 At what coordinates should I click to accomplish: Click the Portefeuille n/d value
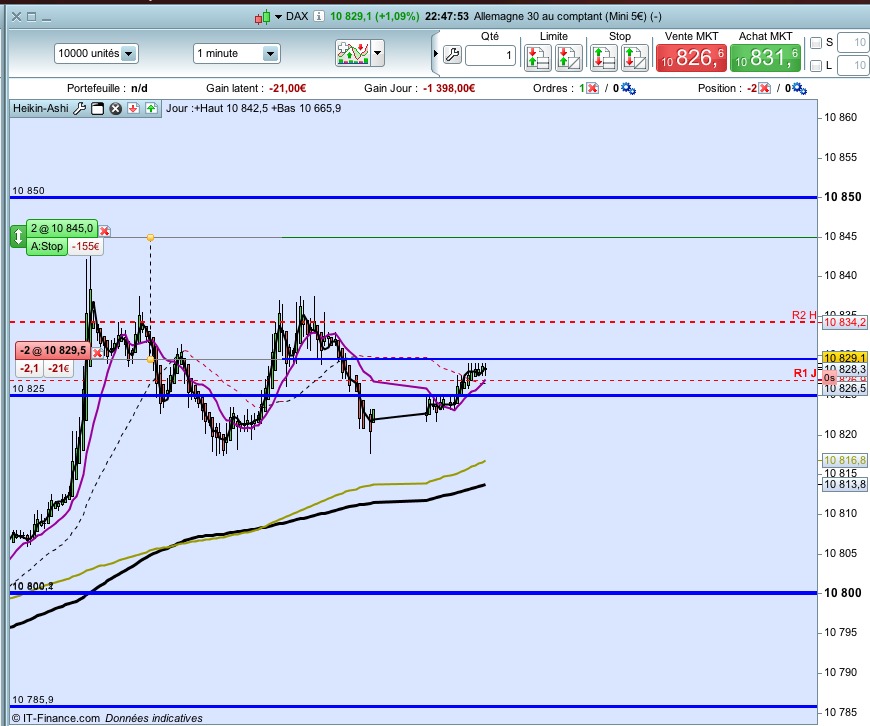(139, 88)
